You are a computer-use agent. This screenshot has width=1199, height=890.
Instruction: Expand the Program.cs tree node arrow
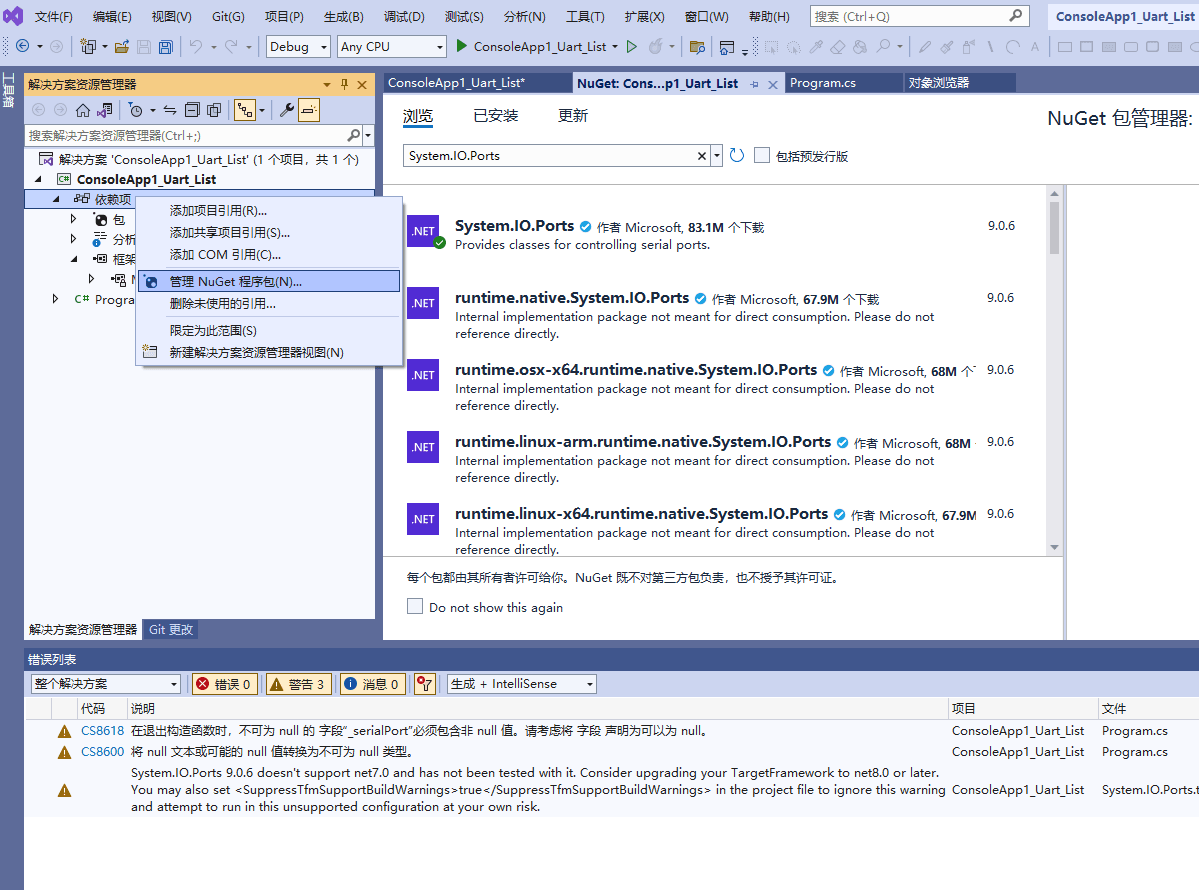click(x=55, y=299)
